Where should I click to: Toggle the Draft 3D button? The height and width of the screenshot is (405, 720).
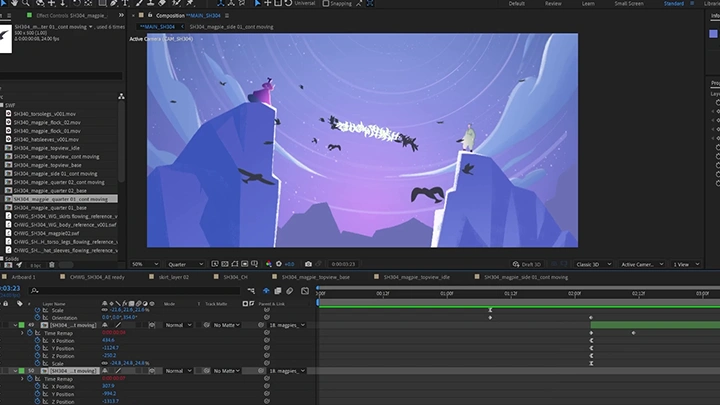coord(527,264)
